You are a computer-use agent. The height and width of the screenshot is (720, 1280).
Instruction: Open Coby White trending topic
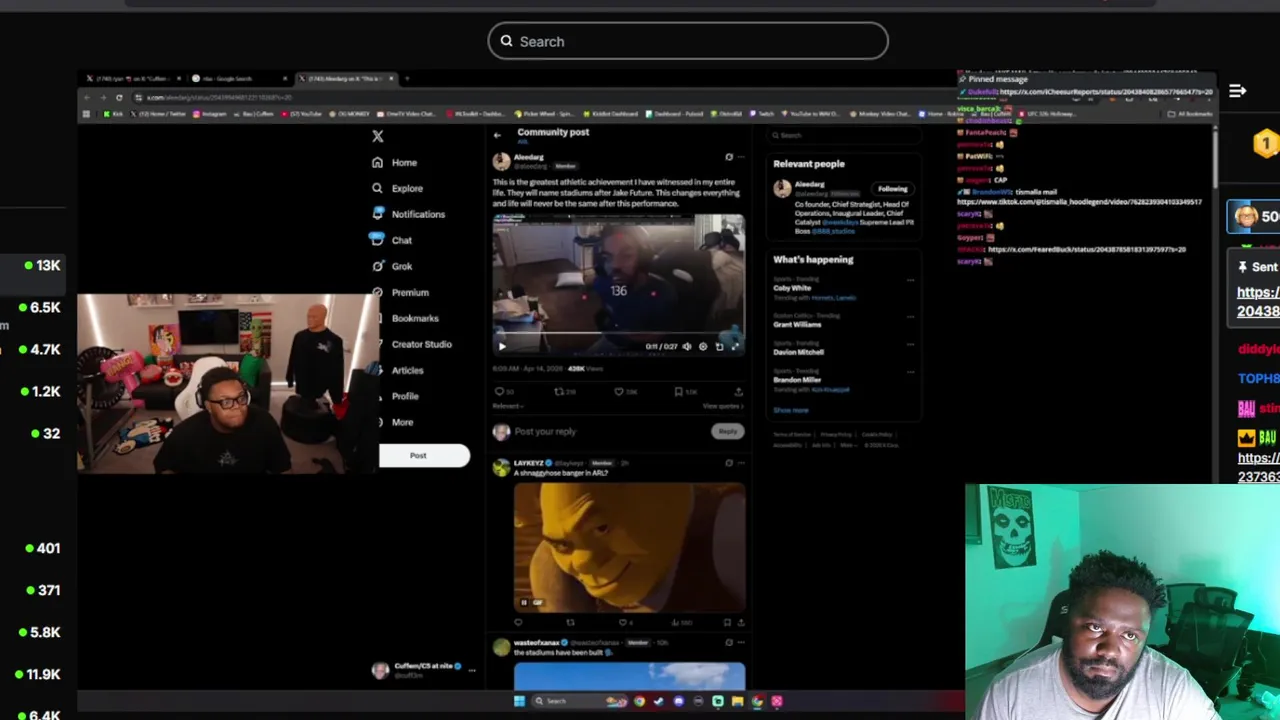pos(792,288)
